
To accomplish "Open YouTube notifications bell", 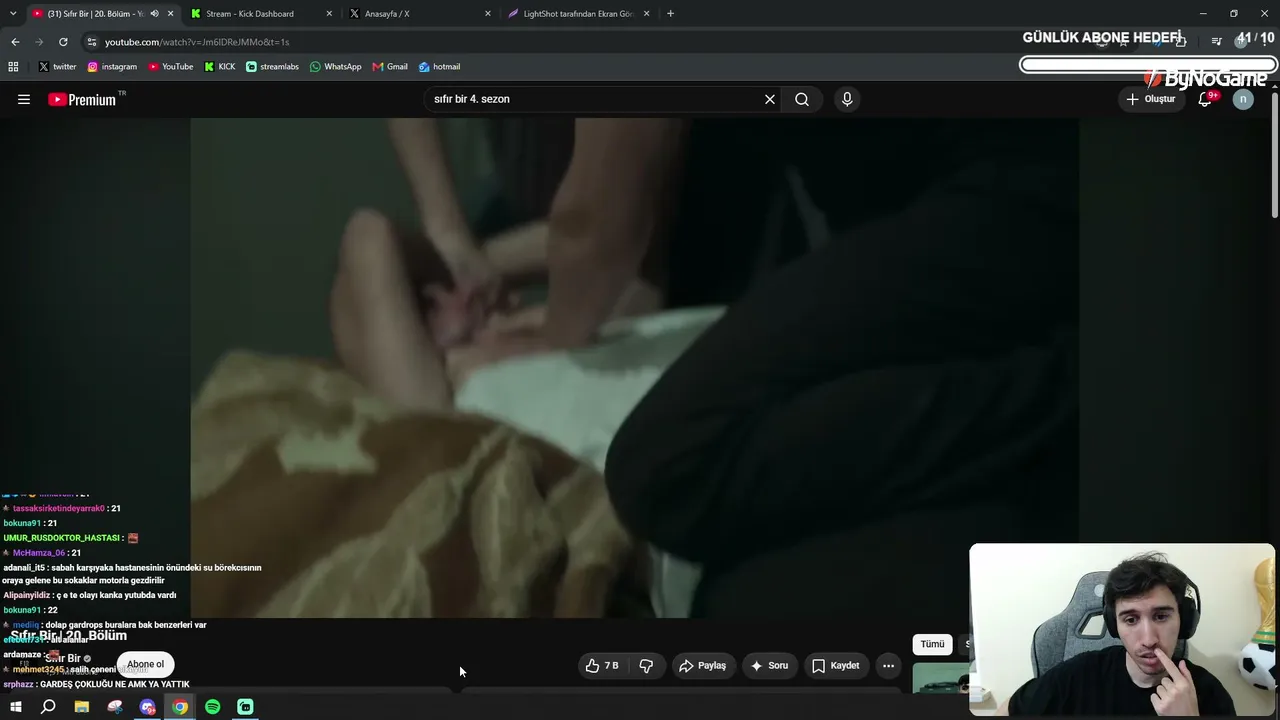I will [1205, 99].
